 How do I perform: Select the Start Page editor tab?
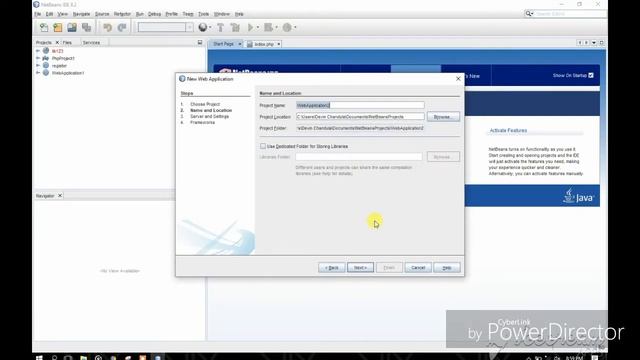pyautogui.click(x=223, y=44)
